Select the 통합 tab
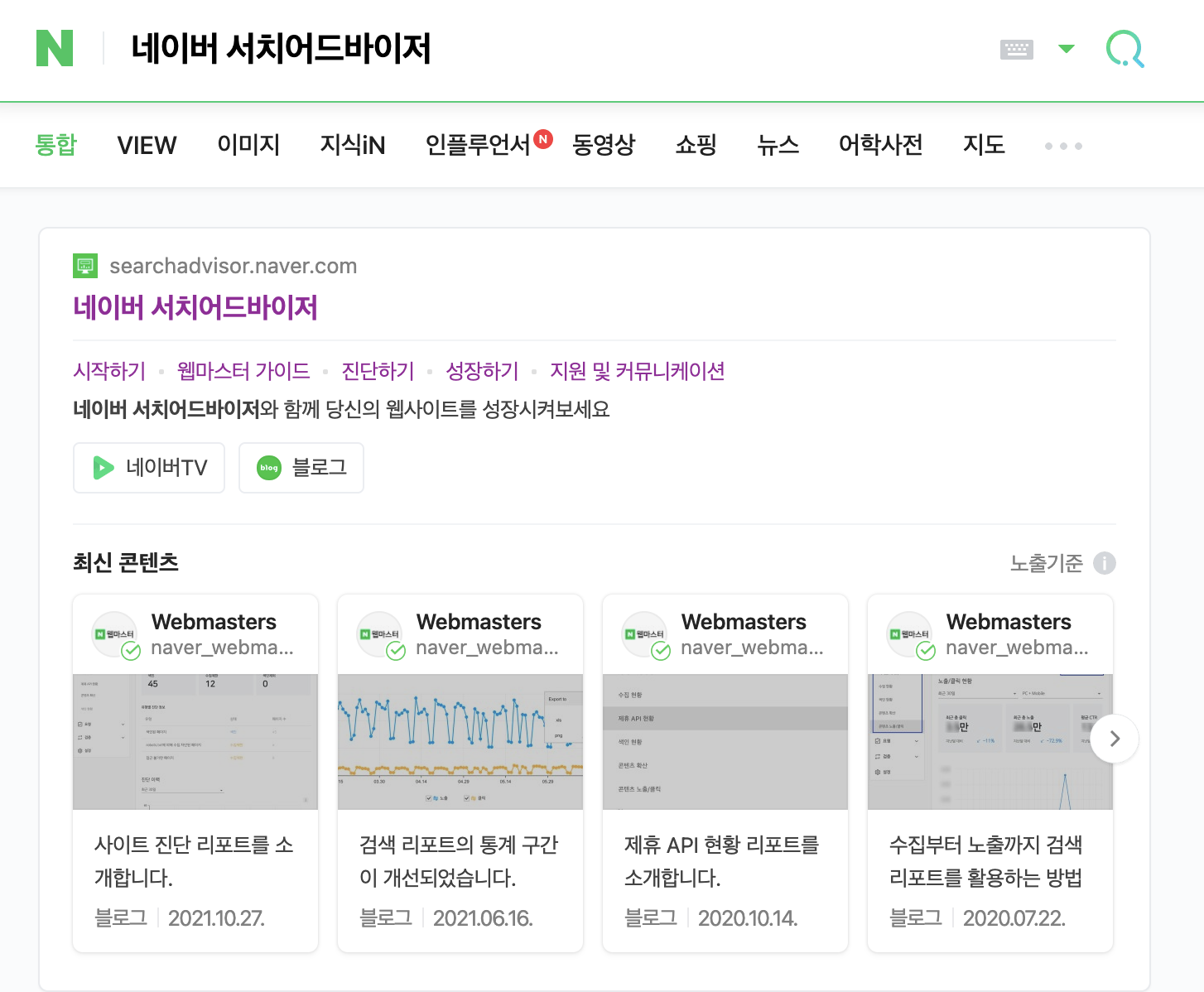 point(55,145)
